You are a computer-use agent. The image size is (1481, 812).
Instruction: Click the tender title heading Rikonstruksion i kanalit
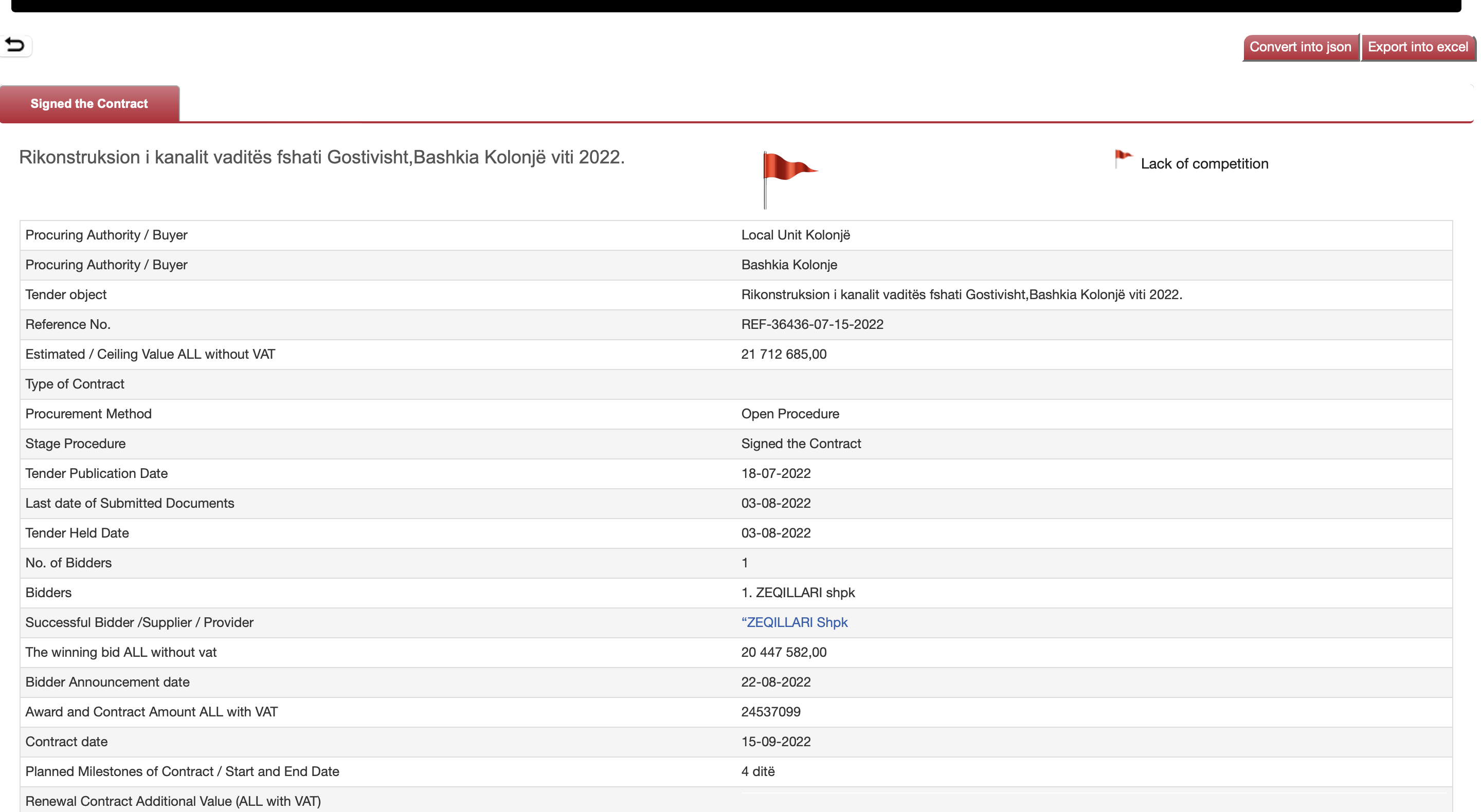pyautogui.click(x=322, y=157)
